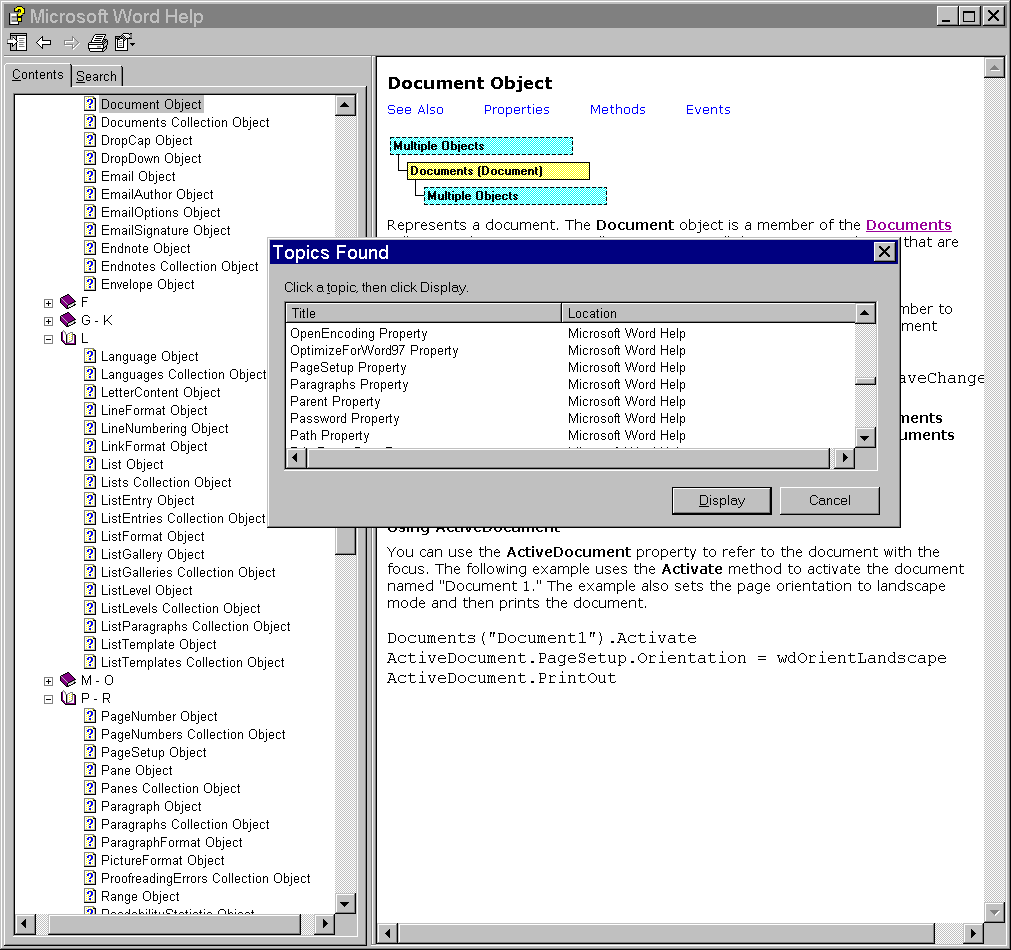Open the Options toolbar dropdown icon
Viewport: 1011px width, 950px height.
pos(124,42)
